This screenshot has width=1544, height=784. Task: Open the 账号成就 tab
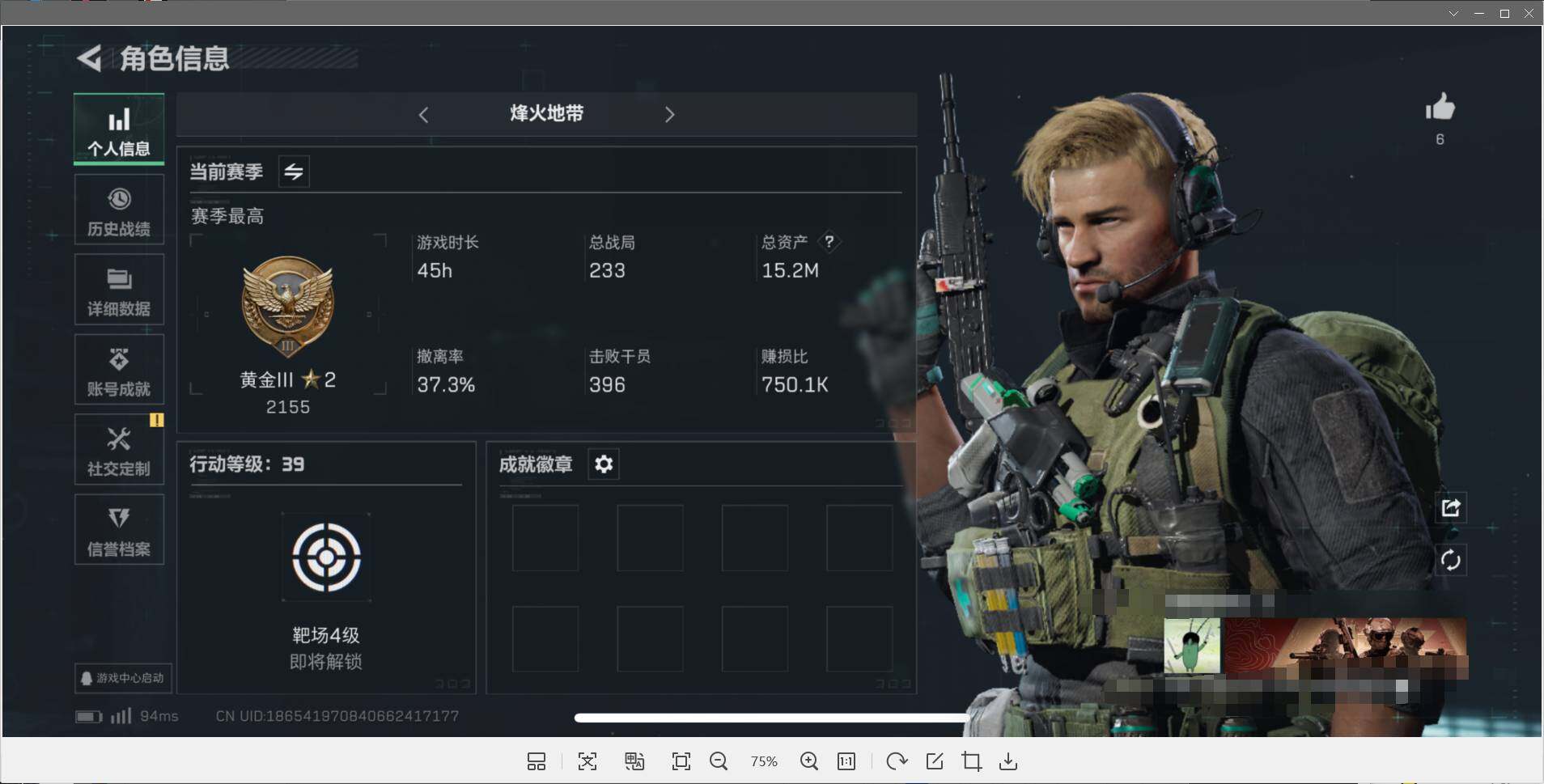coord(119,370)
